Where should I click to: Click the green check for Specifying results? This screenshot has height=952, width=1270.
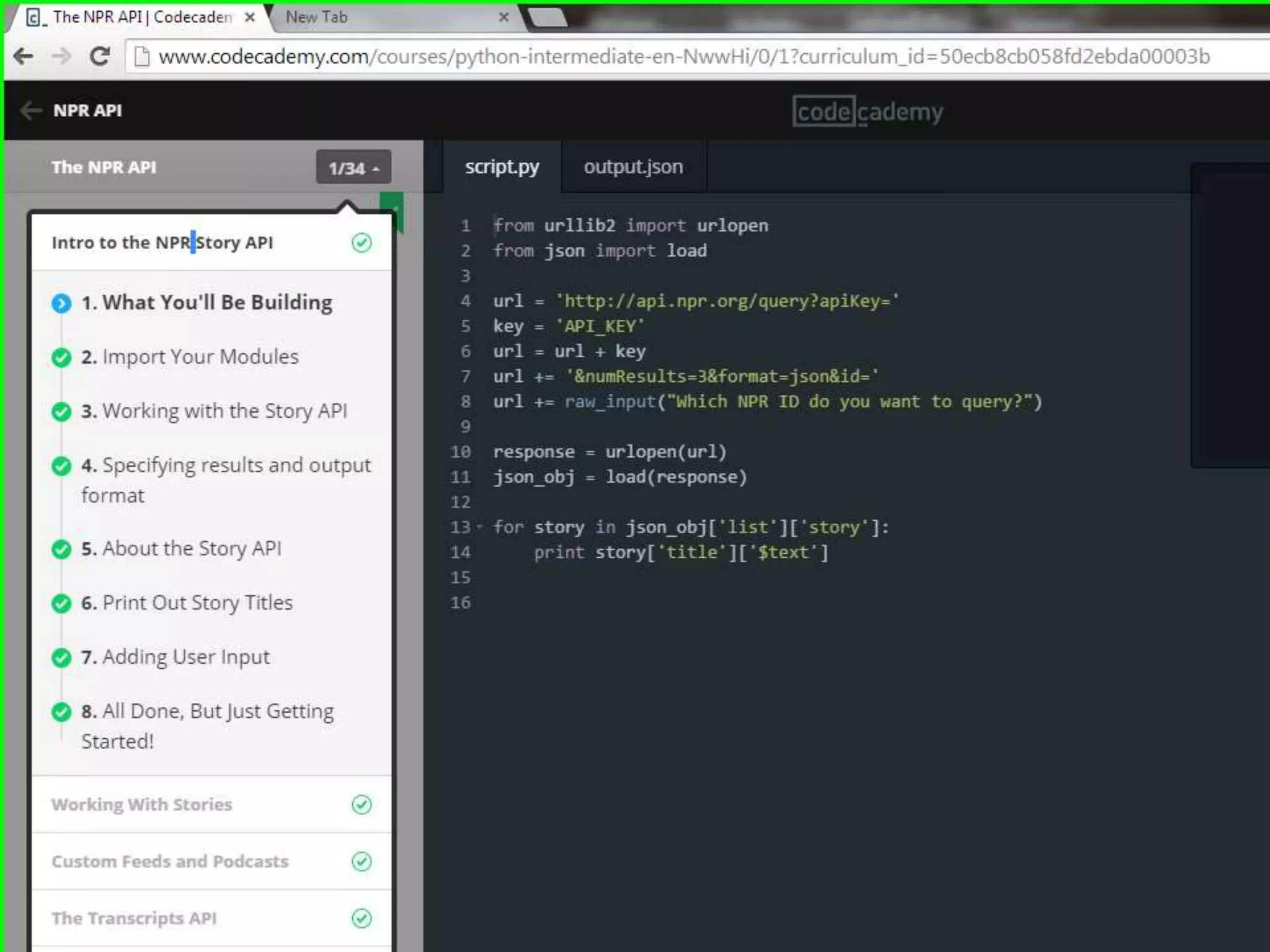point(61,466)
